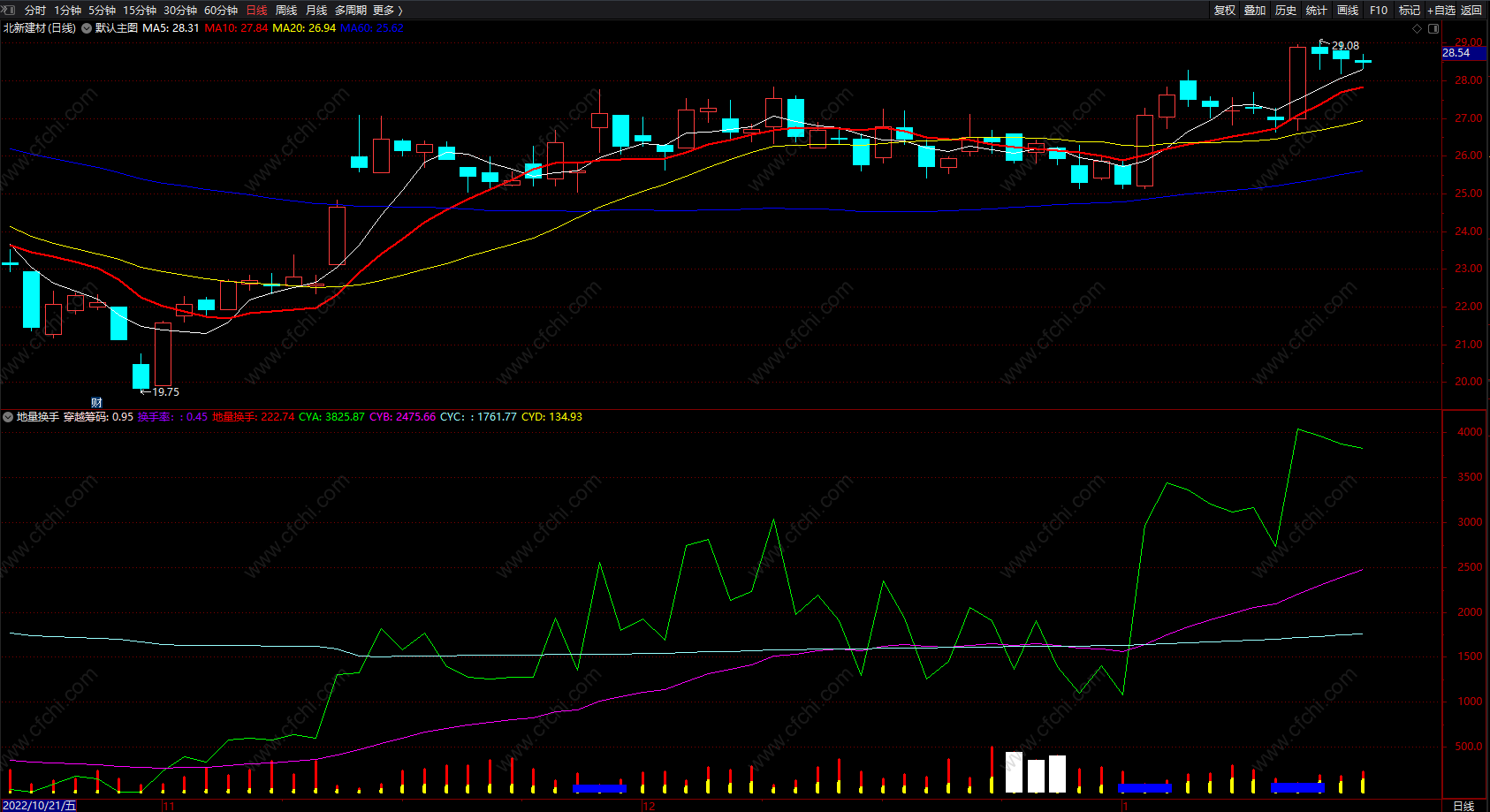Click the diamond icon above the price axis
This screenshot has width=1490, height=812.
[1418, 28]
